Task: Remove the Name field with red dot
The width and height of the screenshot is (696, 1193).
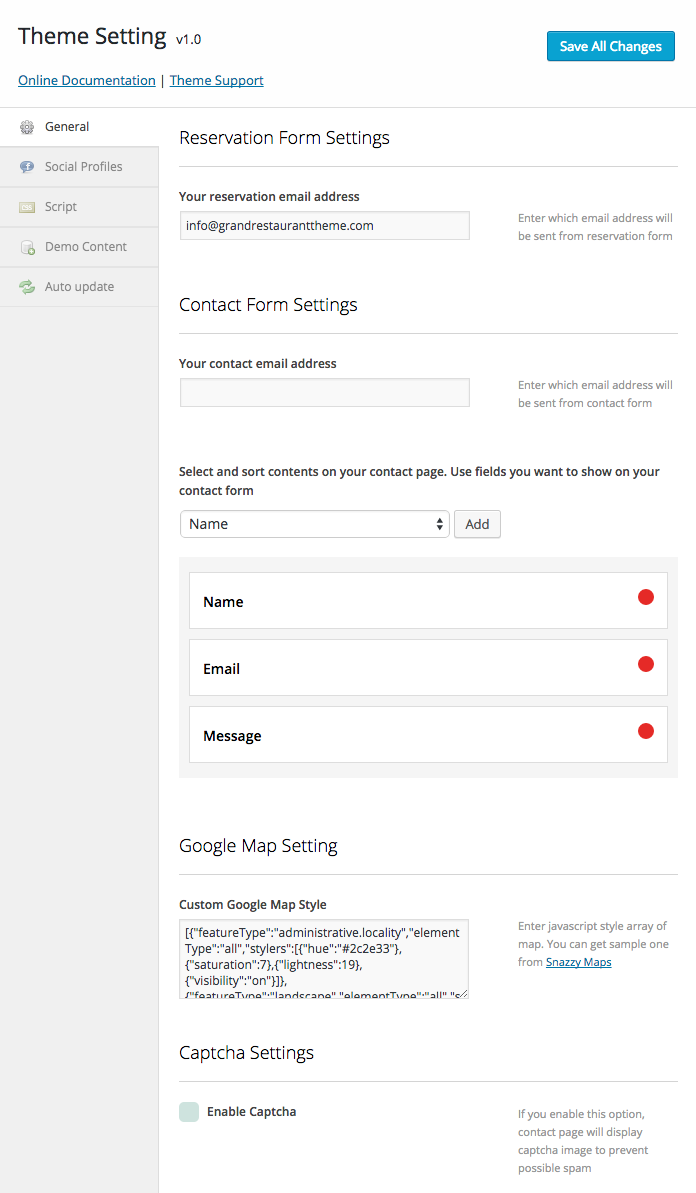Action: tap(646, 597)
